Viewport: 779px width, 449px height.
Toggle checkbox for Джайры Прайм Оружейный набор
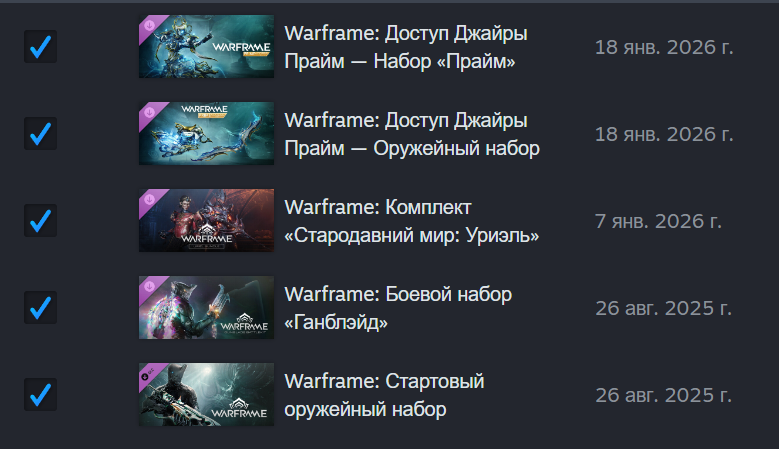[x=40, y=133]
